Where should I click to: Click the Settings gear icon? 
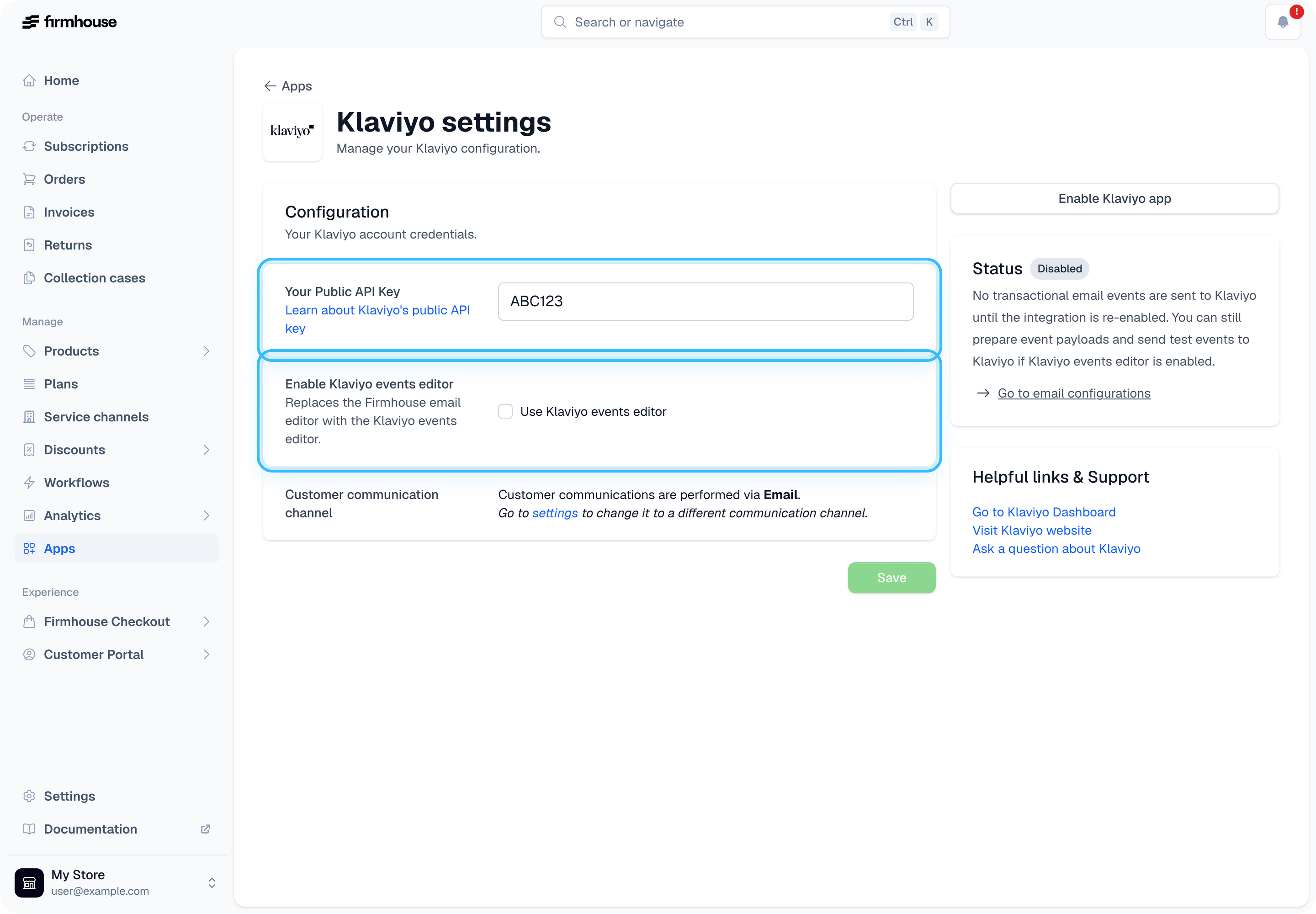click(x=29, y=797)
